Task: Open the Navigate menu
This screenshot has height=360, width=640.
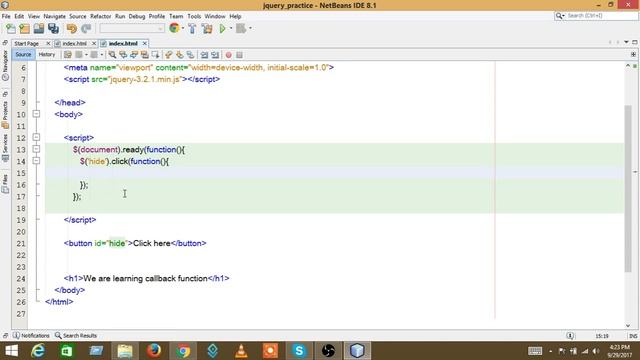Action: [x=55, y=16]
